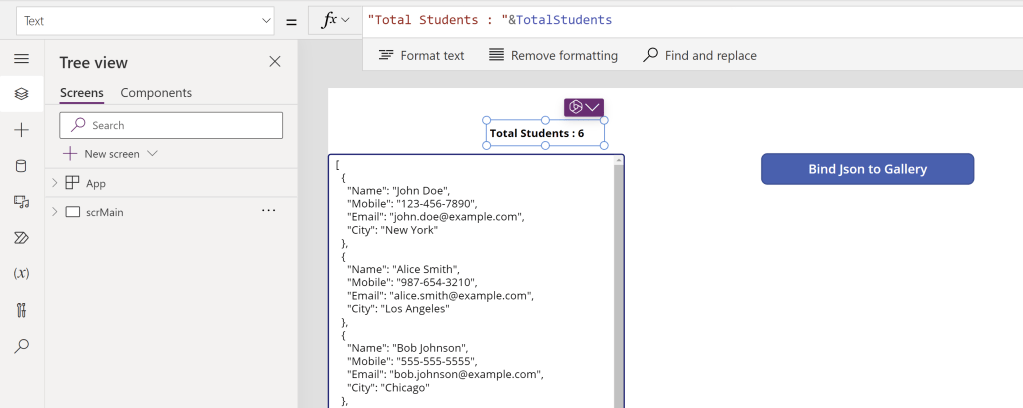Open the Media icon in left rail
This screenshot has width=1023, height=408.
coord(21,202)
